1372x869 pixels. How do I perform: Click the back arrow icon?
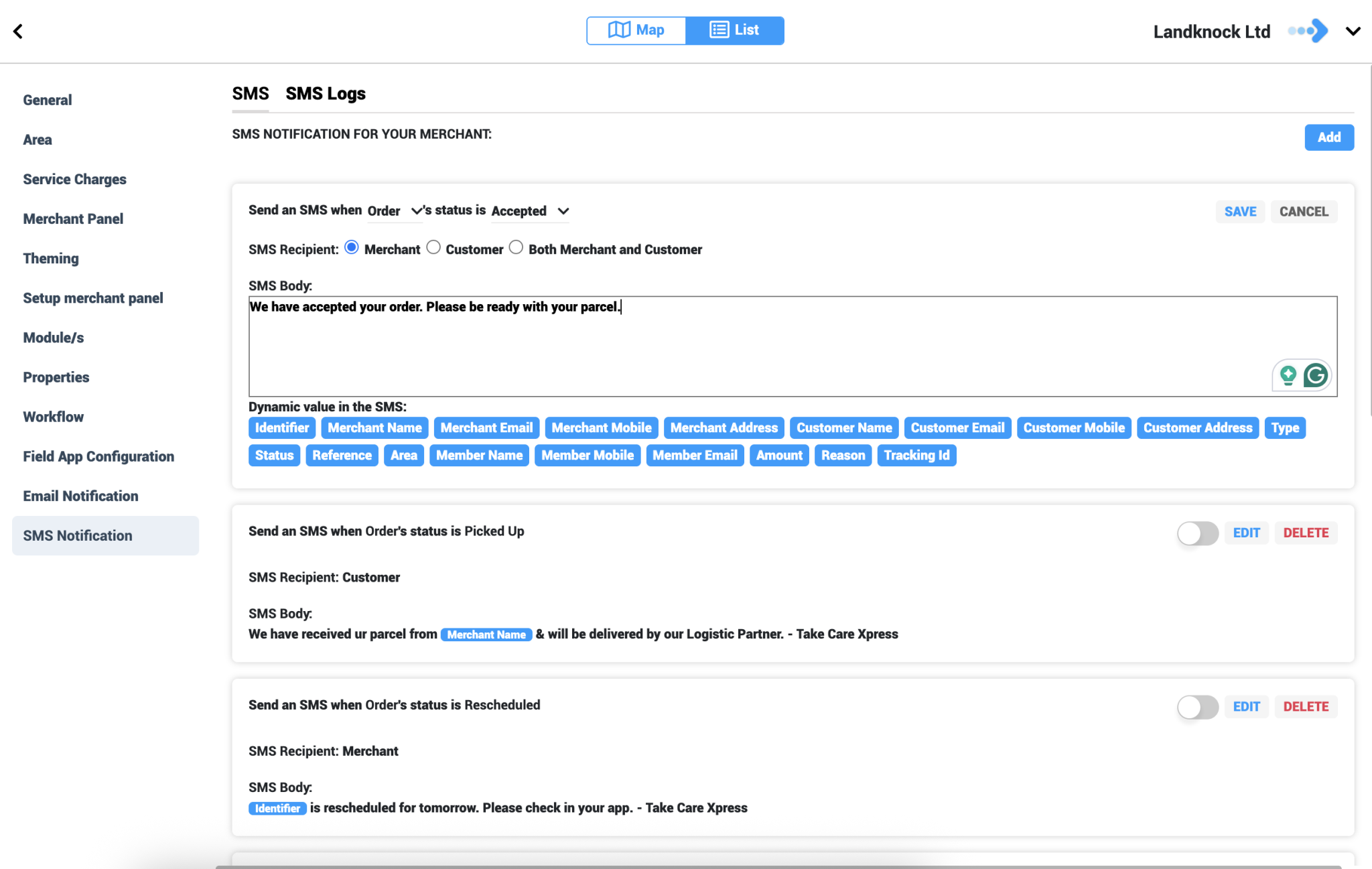point(18,31)
